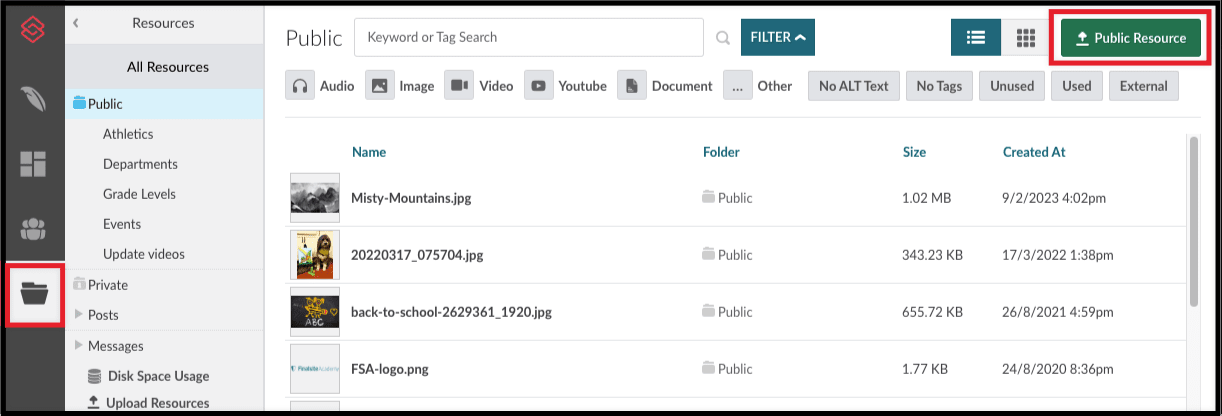Click the Keyword or Tag Search field

[529, 37]
